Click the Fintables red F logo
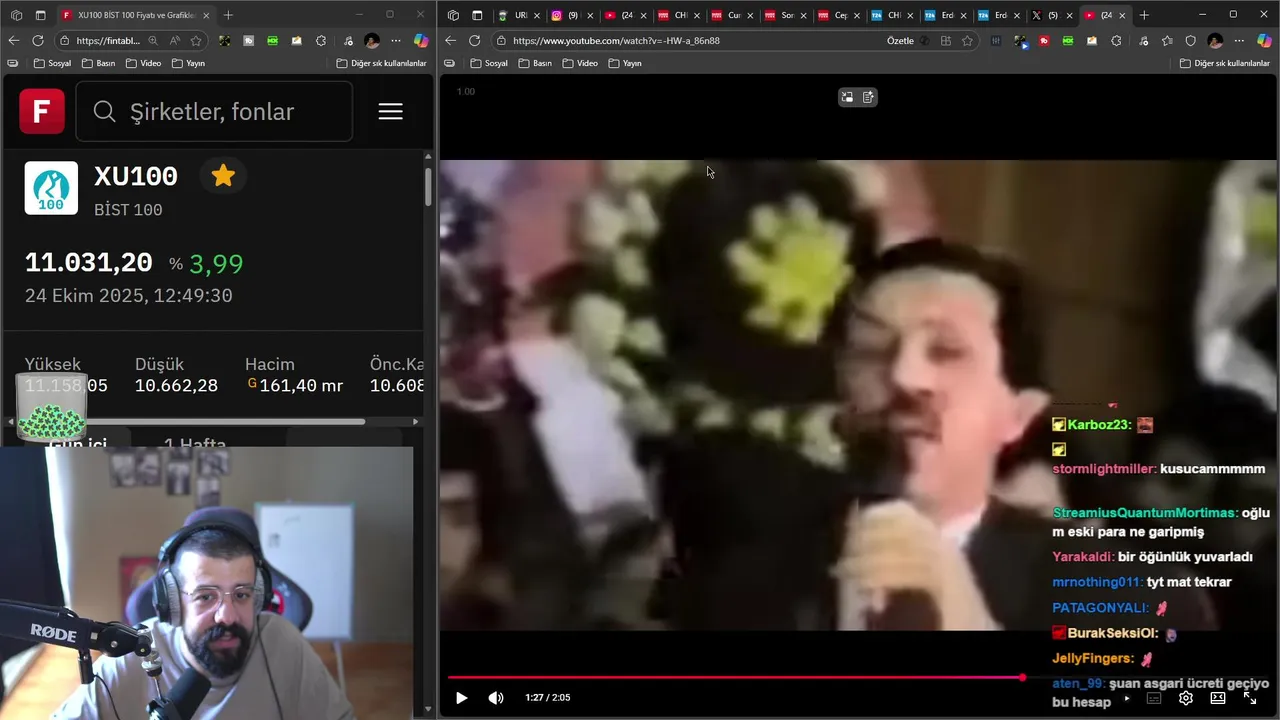This screenshot has height=720, width=1280. coord(42,111)
